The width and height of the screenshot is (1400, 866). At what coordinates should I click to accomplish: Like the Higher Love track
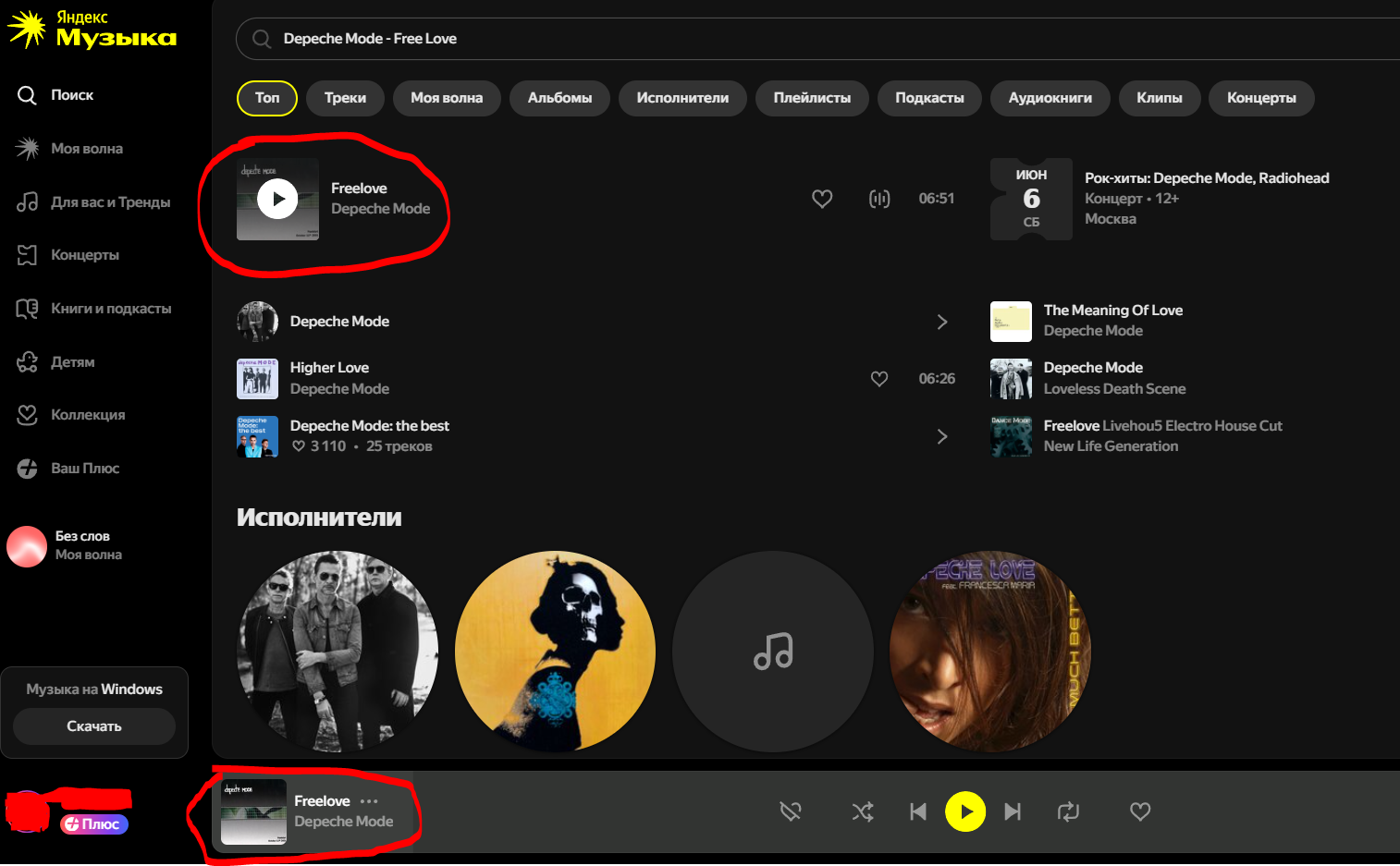(x=879, y=379)
